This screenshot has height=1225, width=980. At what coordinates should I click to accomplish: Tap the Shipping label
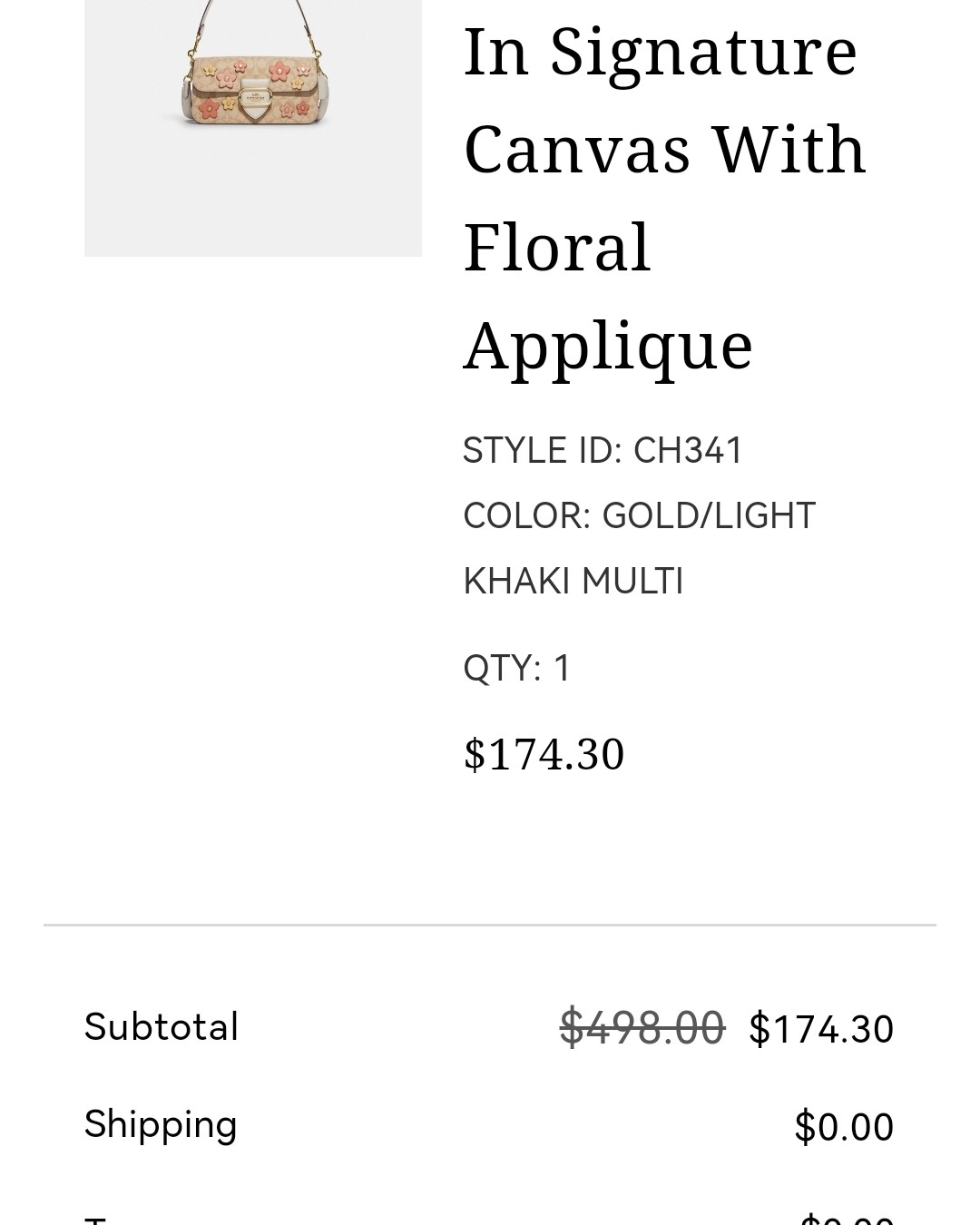tap(161, 1125)
